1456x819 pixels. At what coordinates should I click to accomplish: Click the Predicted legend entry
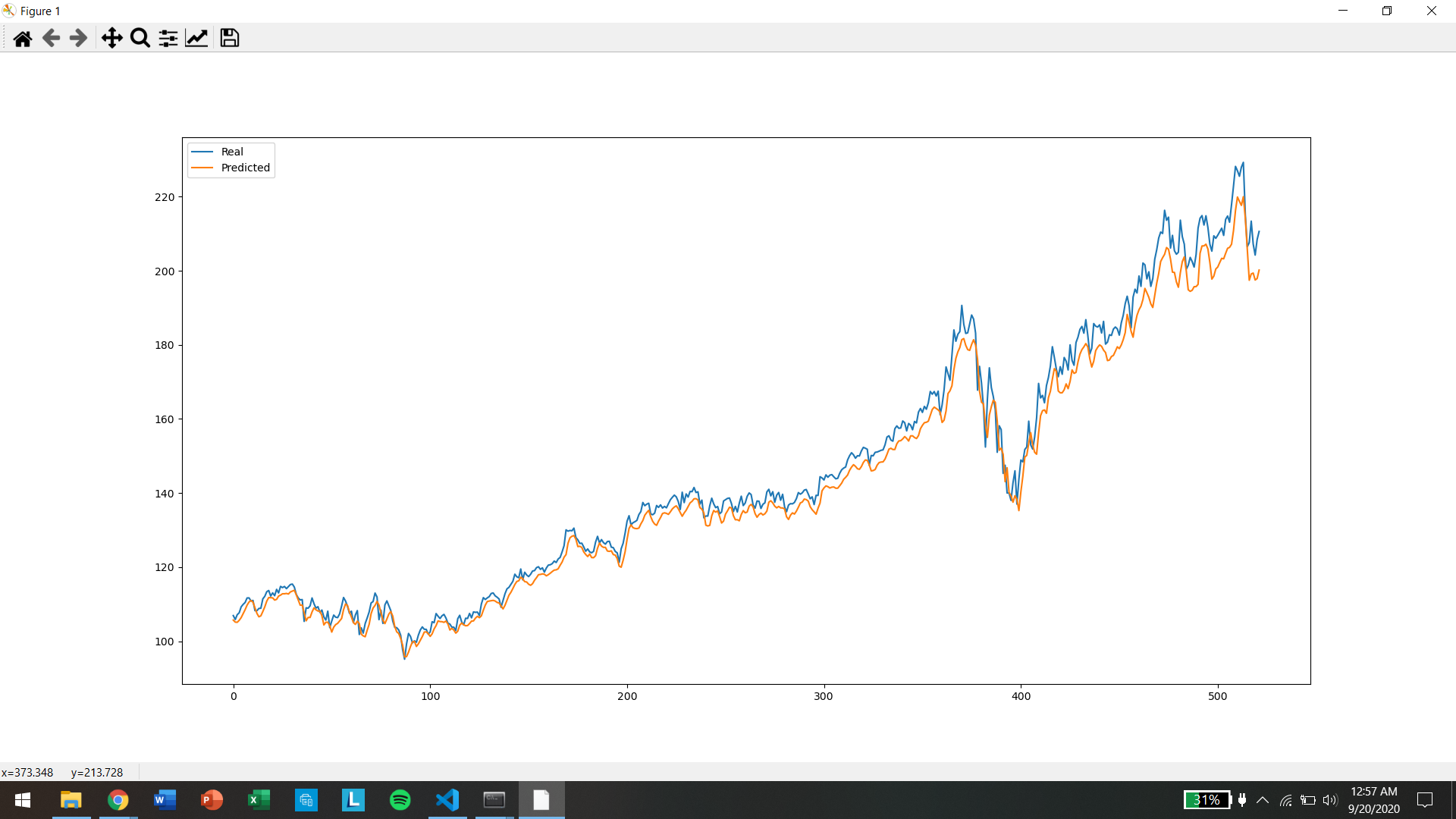click(x=245, y=168)
